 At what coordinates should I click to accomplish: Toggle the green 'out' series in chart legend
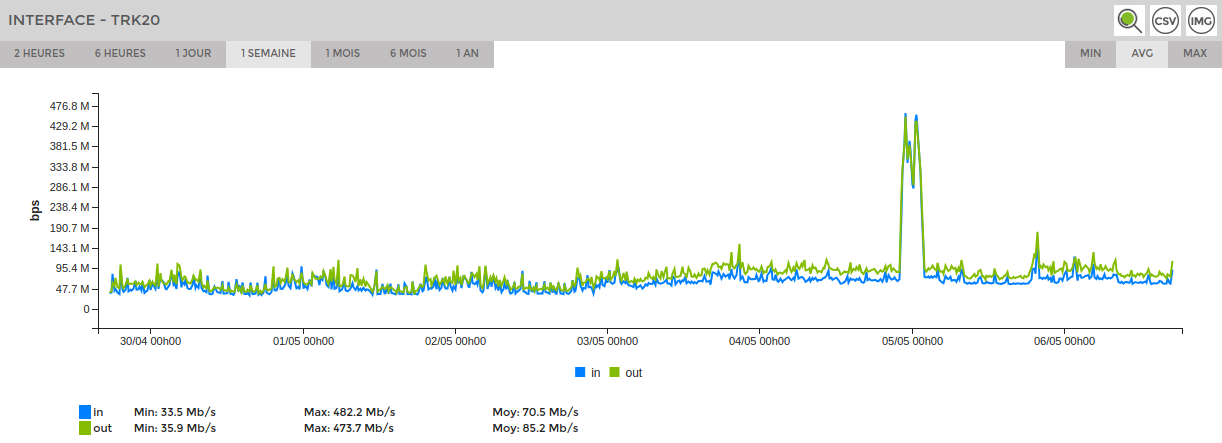pyautogui.click(x=626, y=372)
